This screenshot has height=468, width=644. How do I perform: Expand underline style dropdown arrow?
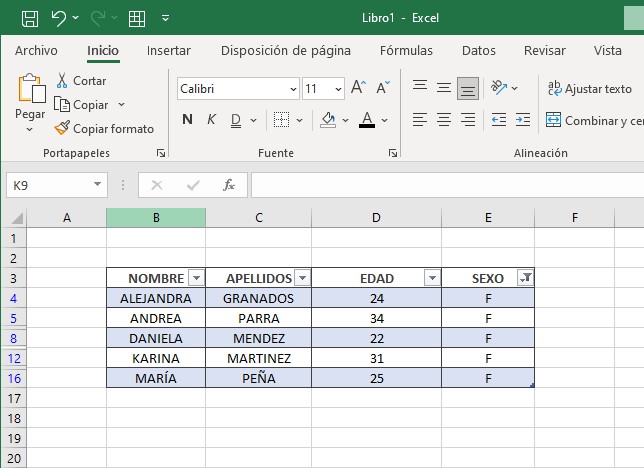coord(253,120)
